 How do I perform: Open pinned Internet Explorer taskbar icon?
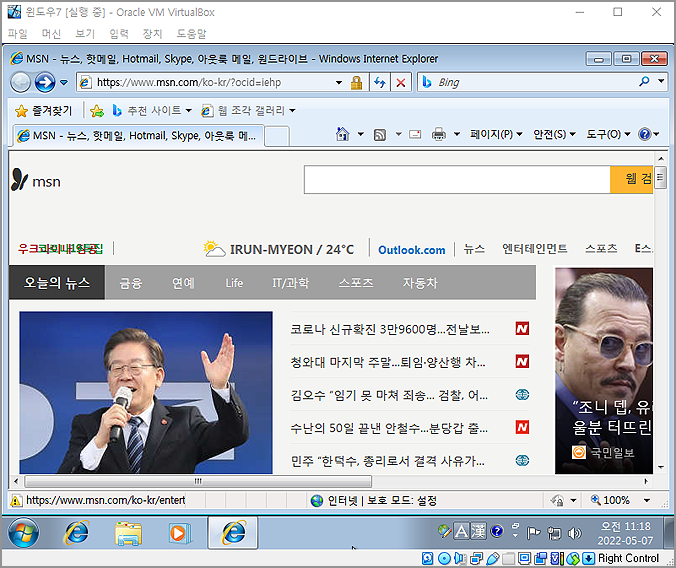[x=77, y=533]
